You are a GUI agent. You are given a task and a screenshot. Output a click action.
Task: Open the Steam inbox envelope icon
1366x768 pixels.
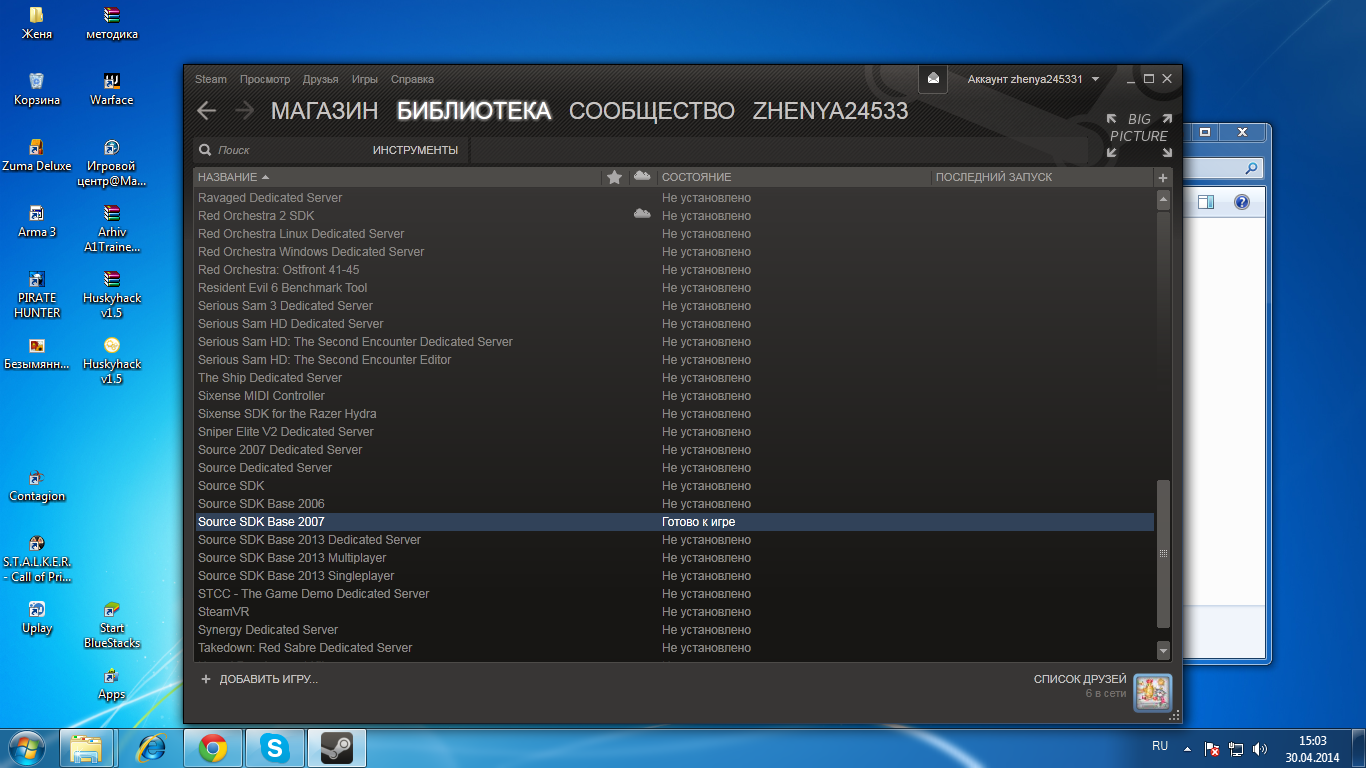[933, 79]
